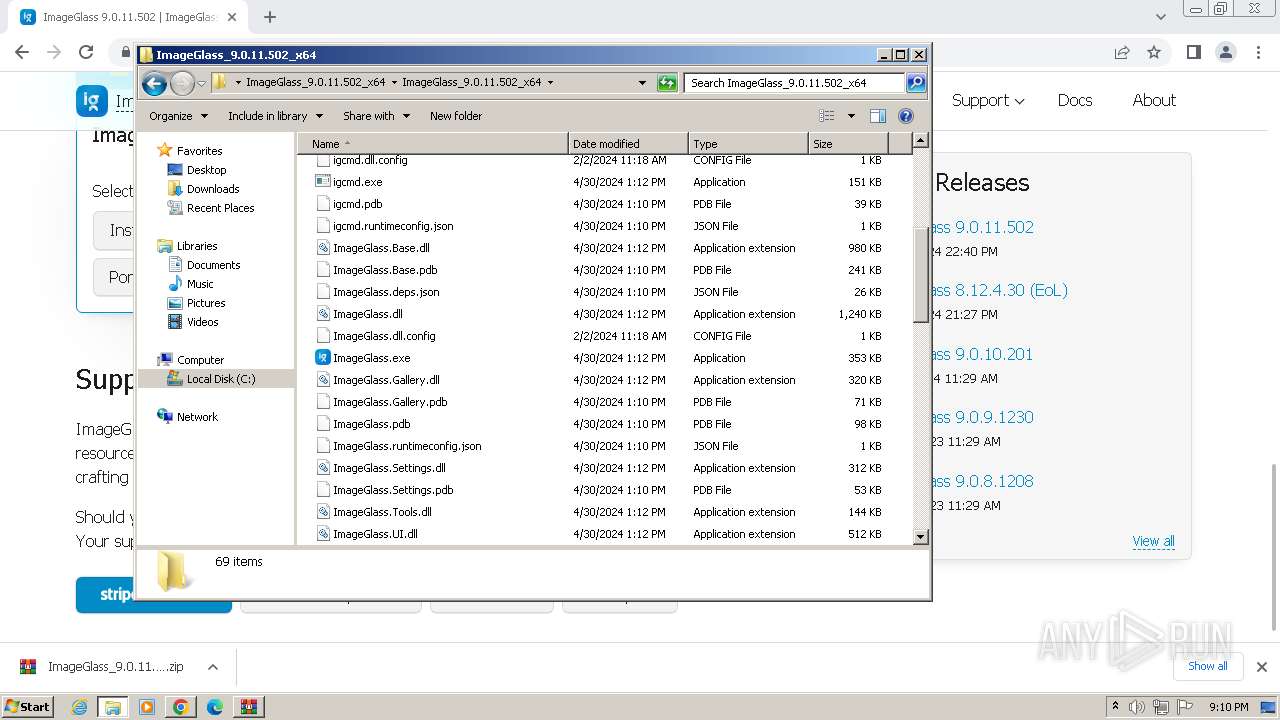Open Chrome three-dot menu
Viewport: 1280px width, 720px height.
click(1257, 52)
